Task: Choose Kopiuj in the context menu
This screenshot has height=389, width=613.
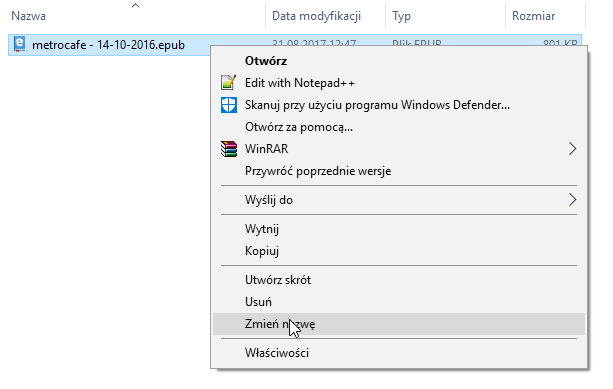Action: pyautogui.click(x=399, y=251)
